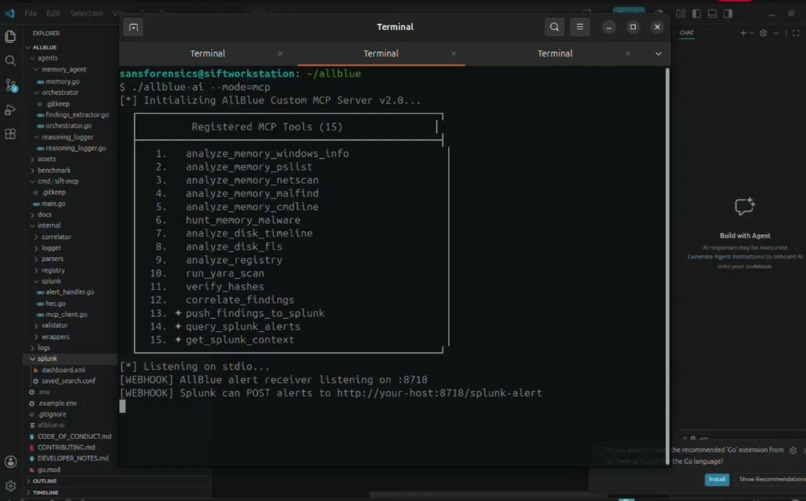Open the Accounts icon in the activity bar
The image size is (806, 501).
click(x=10, y=462)
